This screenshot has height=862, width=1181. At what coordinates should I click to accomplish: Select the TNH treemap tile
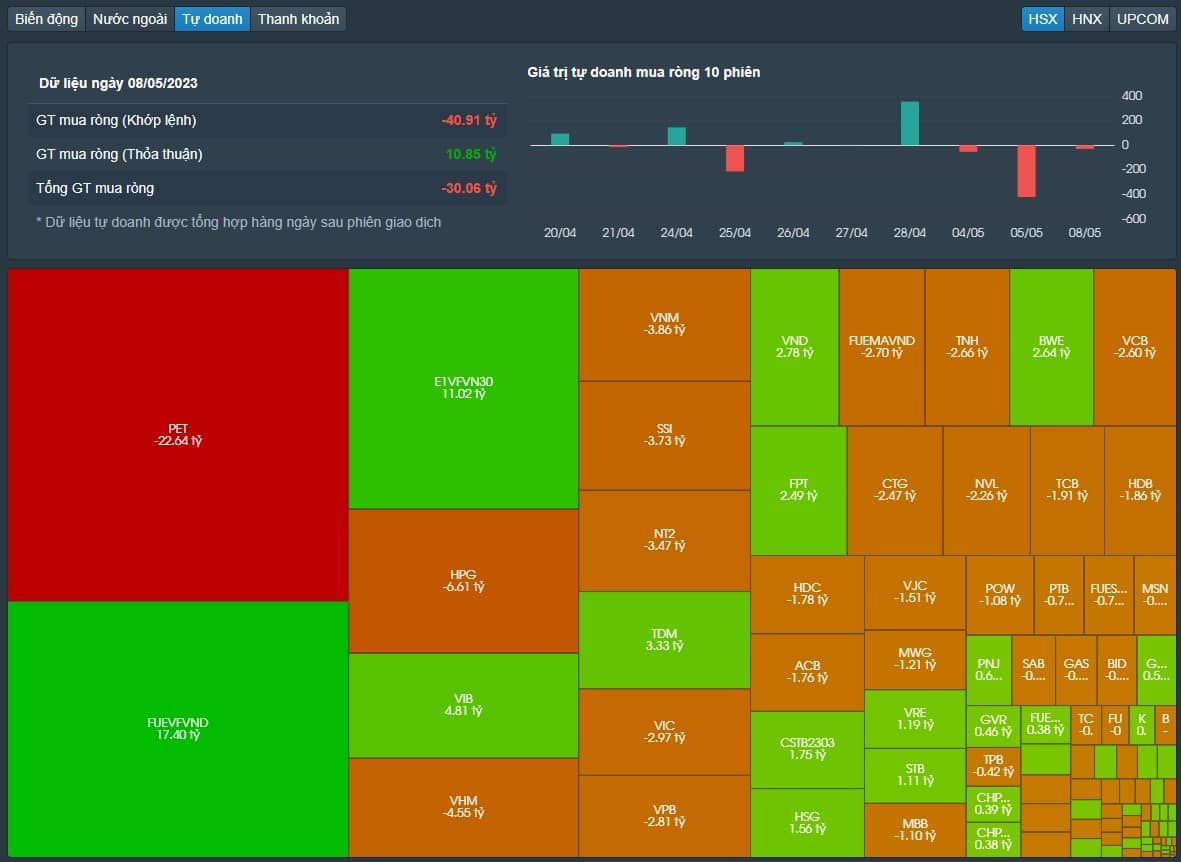(x=967, y=347)
